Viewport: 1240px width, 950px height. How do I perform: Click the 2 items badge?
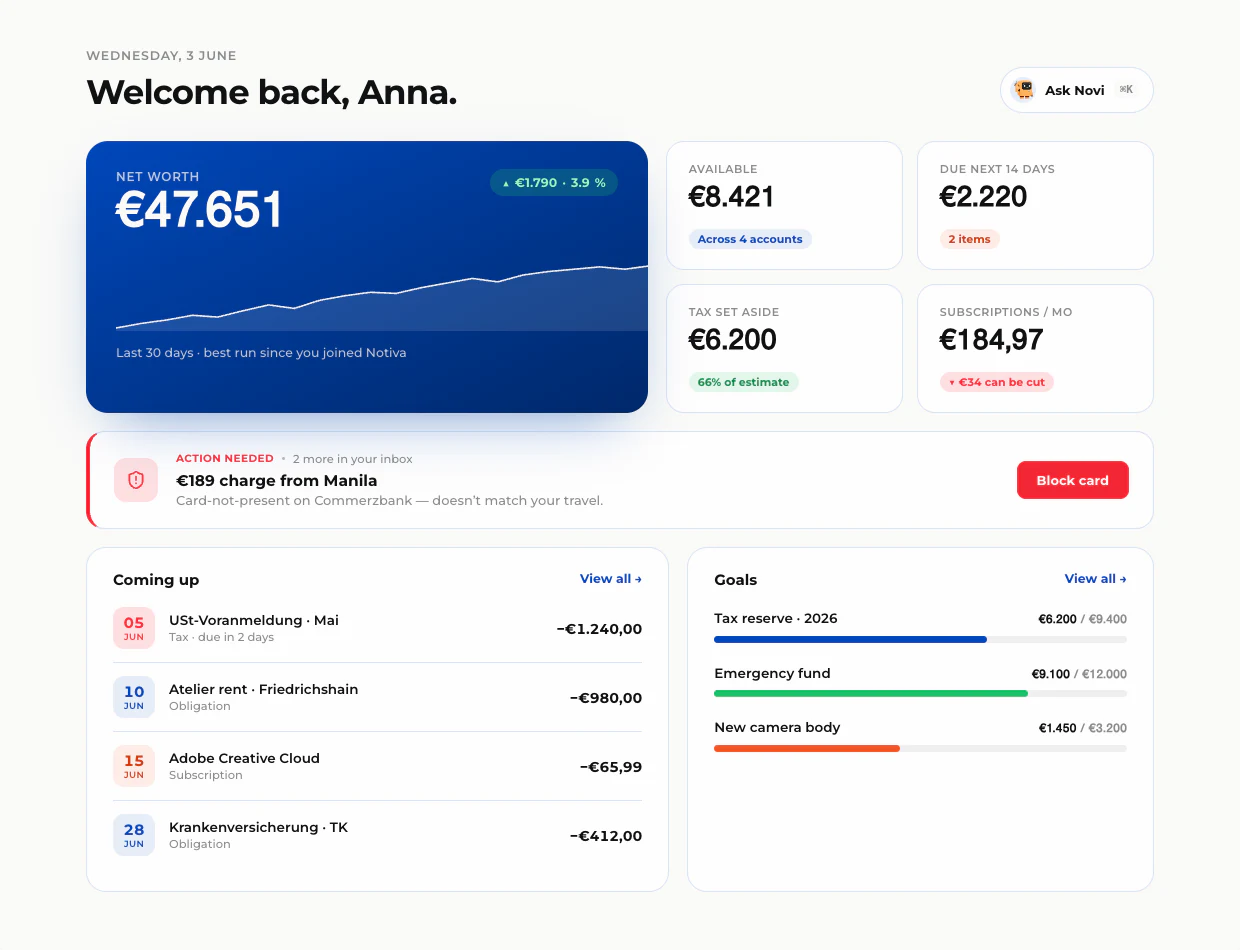pyautogui.click(x=969, y=239)
